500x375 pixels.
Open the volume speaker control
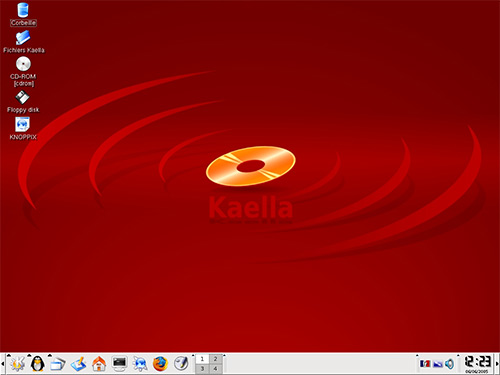point(449,364)
